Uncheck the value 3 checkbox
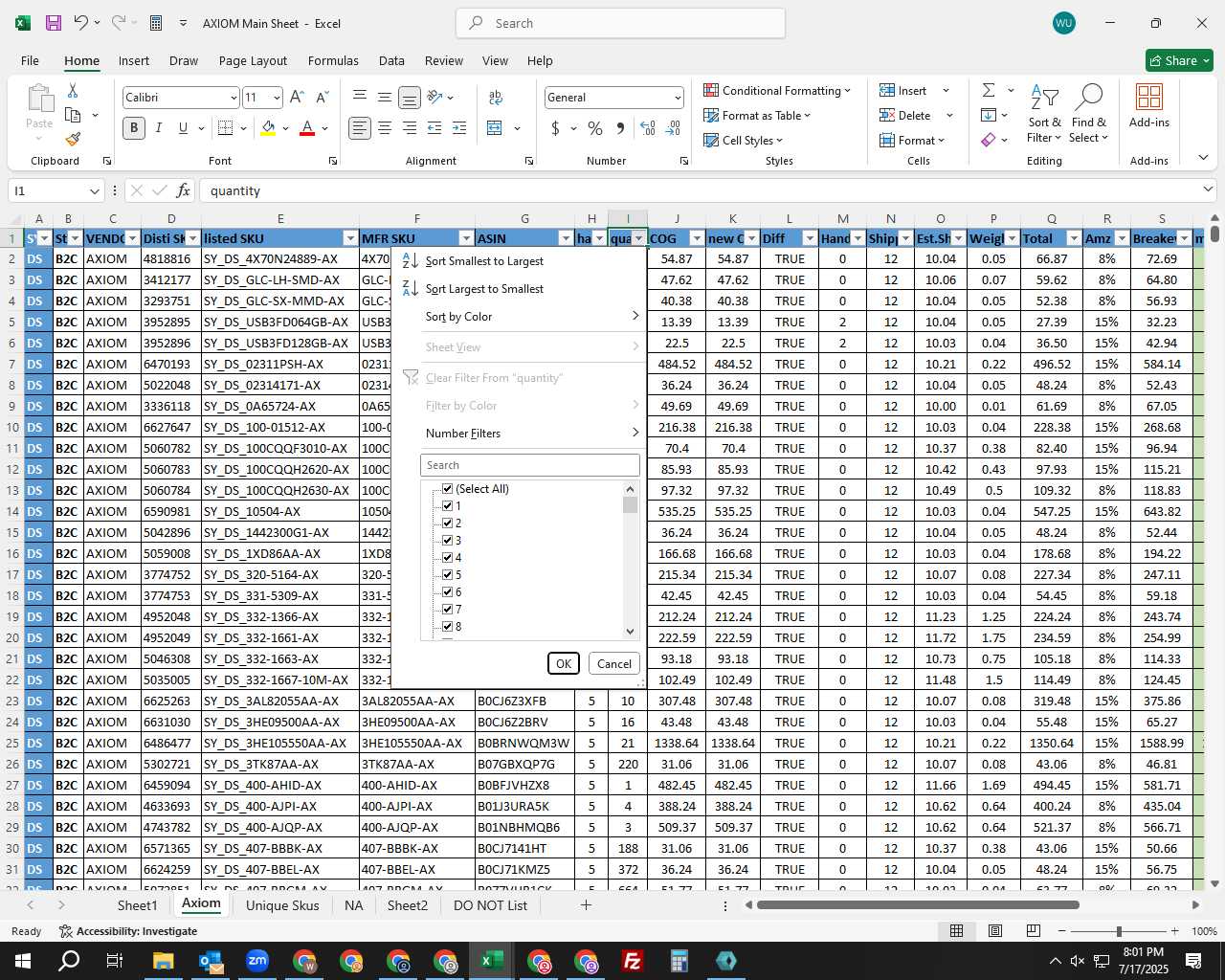The height and width of the screenshot is (980, 1225). [x=447, y=541]
